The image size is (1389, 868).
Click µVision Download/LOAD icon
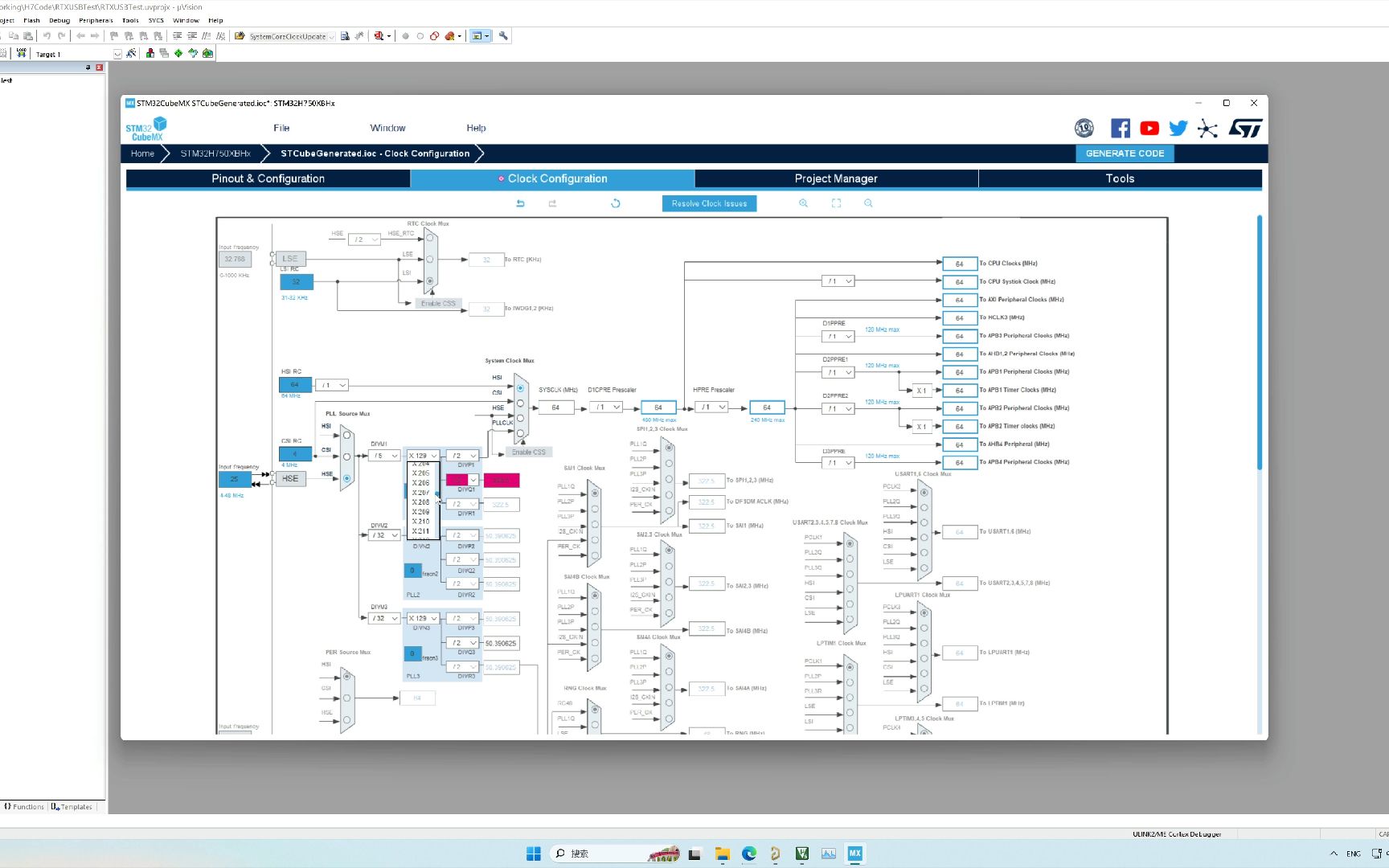[21, 54]
